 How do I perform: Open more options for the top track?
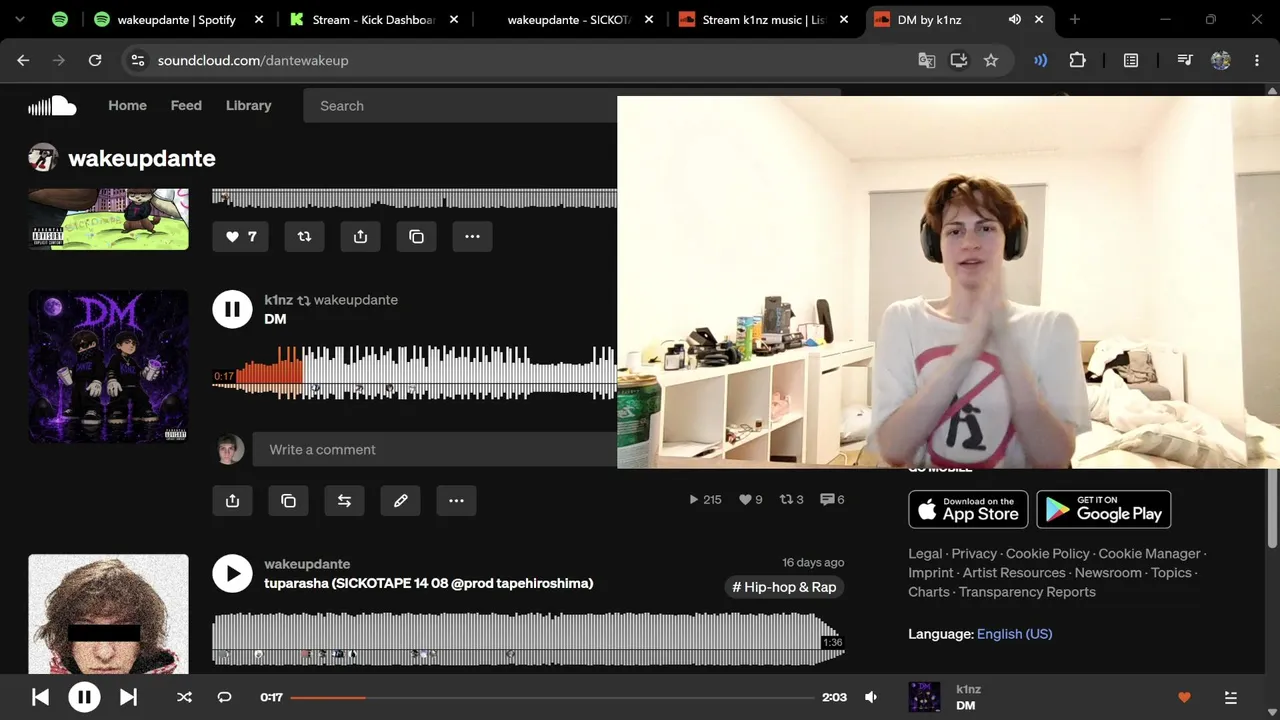472,237
